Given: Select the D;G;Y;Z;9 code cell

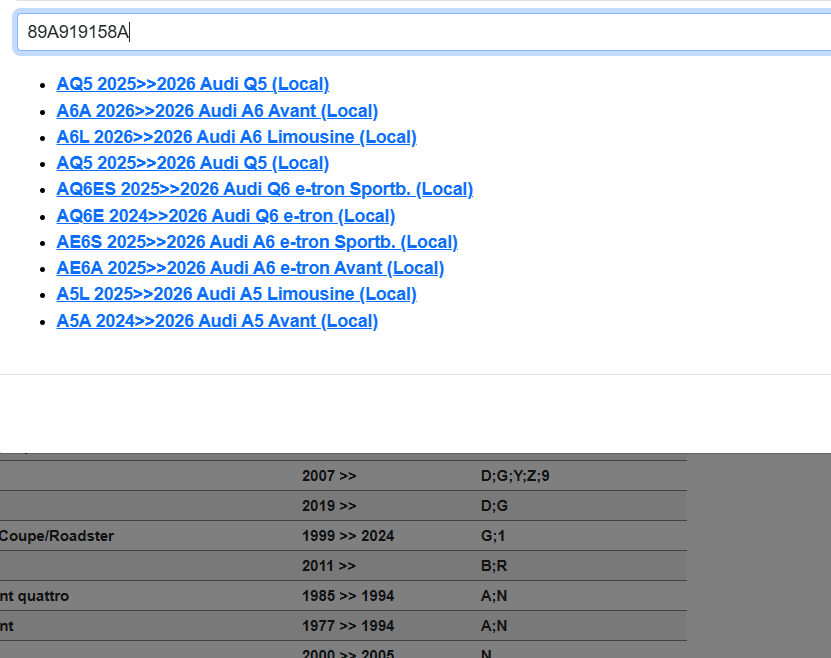Looking at the screenshot, I should pyautogui.click(x=515, y=476).
